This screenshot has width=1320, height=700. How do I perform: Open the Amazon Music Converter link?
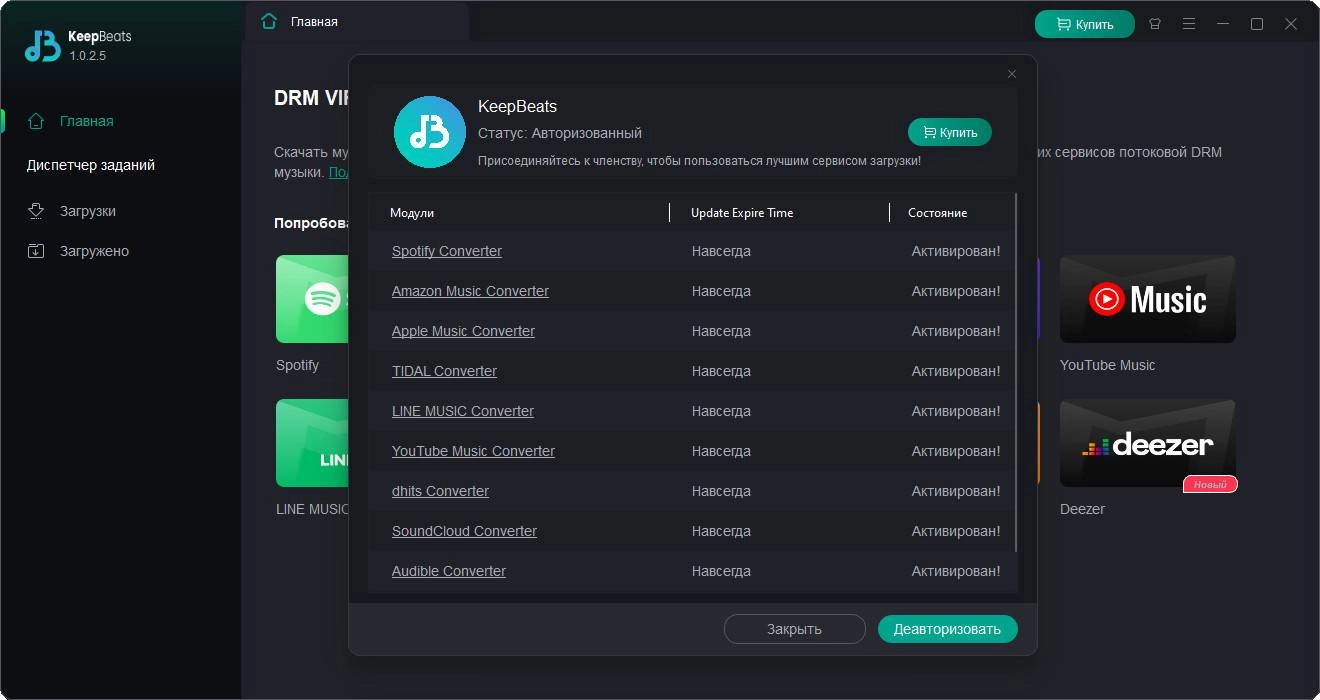pos(470,291)
